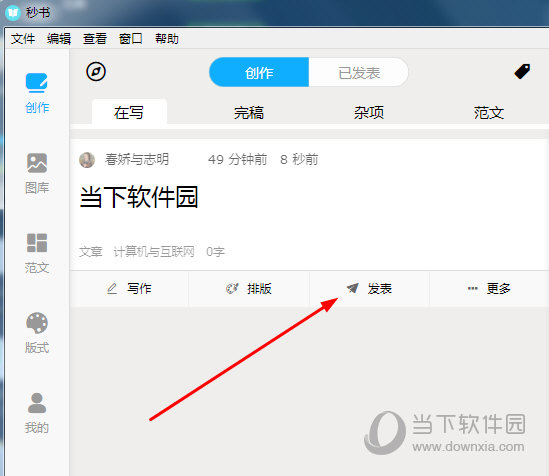
Task: Open the 版式 palette section in the sidebar
Action: tap(37, 333)
